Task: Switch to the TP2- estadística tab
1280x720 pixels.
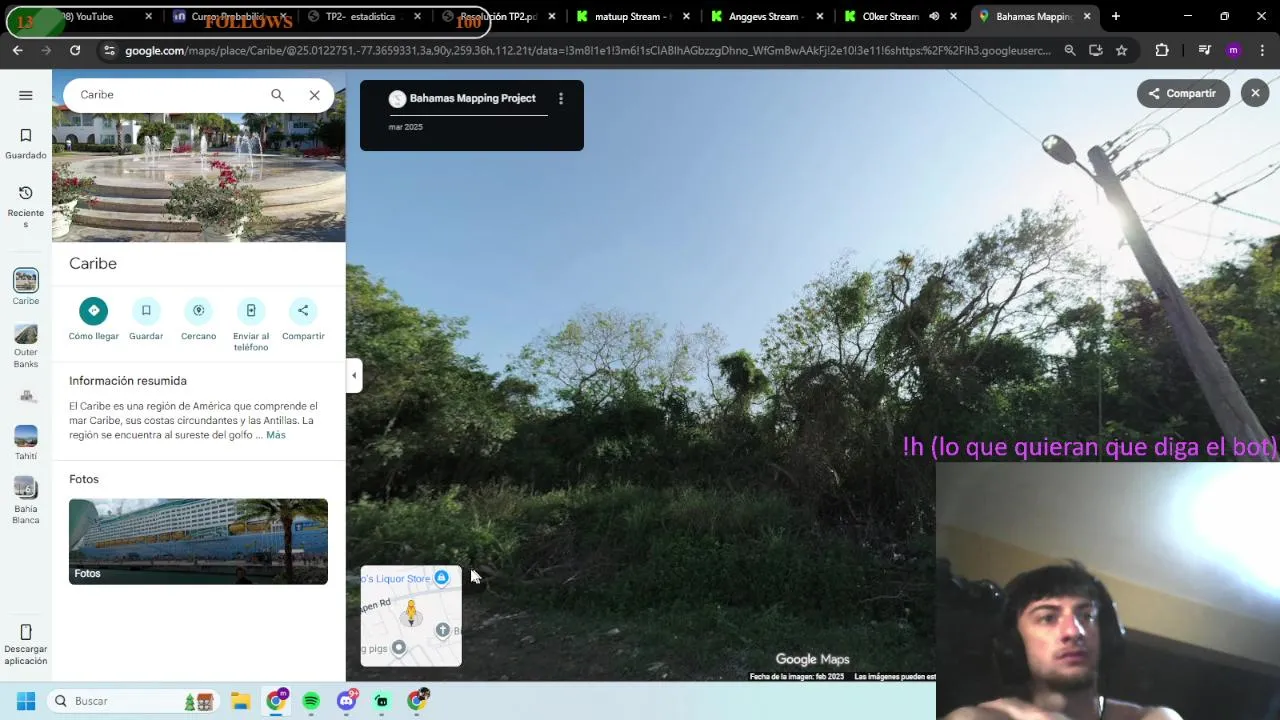Action: tap(365, 16)
